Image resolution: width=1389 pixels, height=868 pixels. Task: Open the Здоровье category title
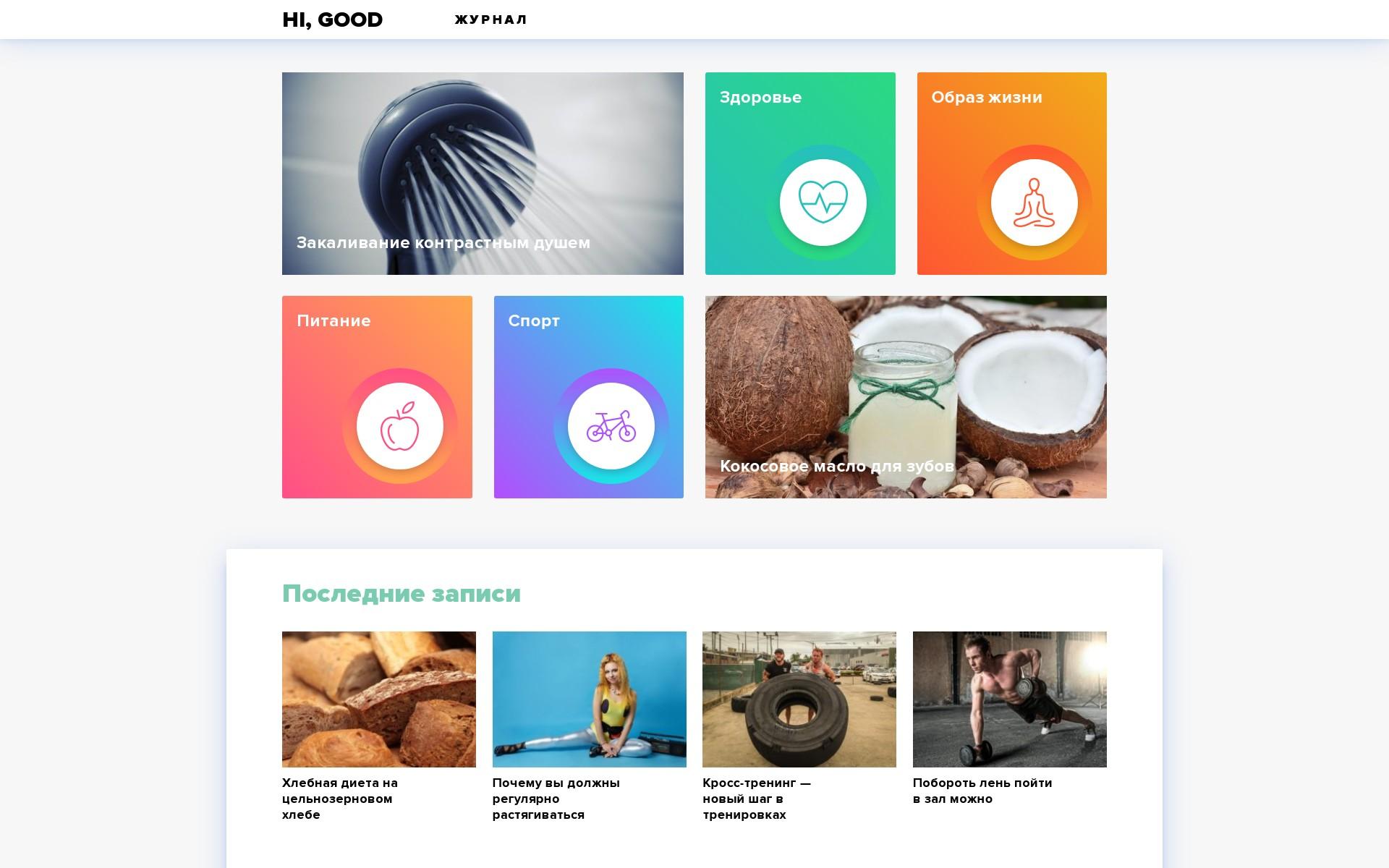coord(760,98)
